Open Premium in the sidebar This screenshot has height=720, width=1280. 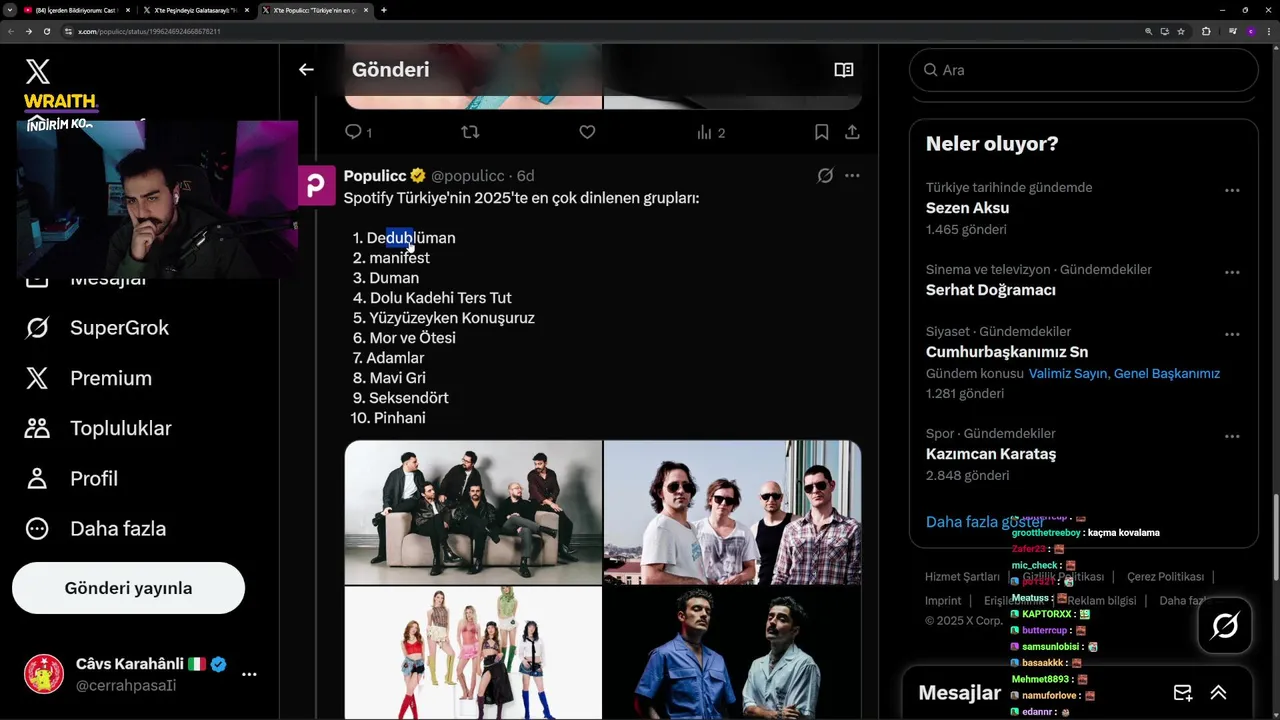tap(88, 378)
